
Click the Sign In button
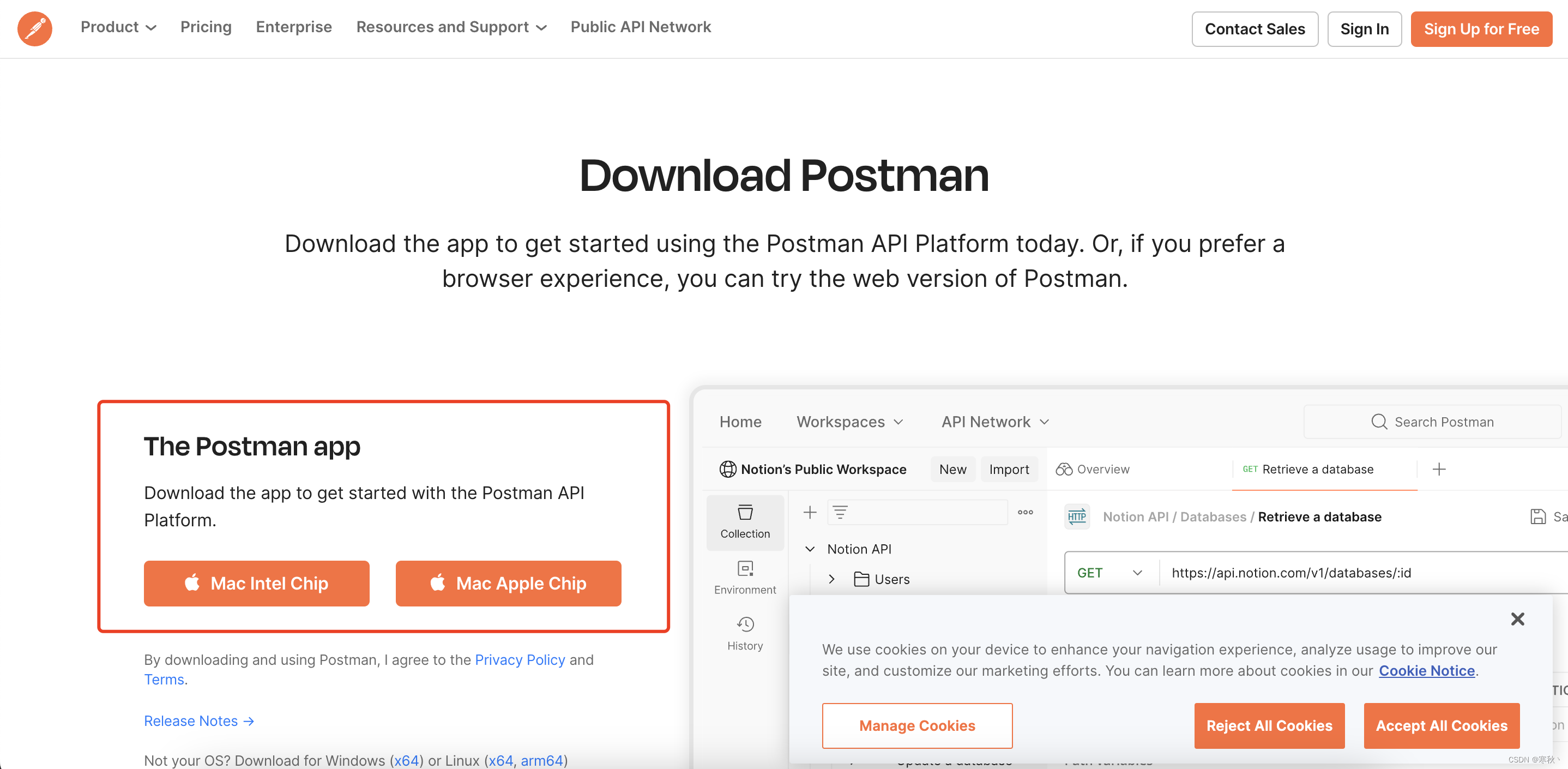1364,28
